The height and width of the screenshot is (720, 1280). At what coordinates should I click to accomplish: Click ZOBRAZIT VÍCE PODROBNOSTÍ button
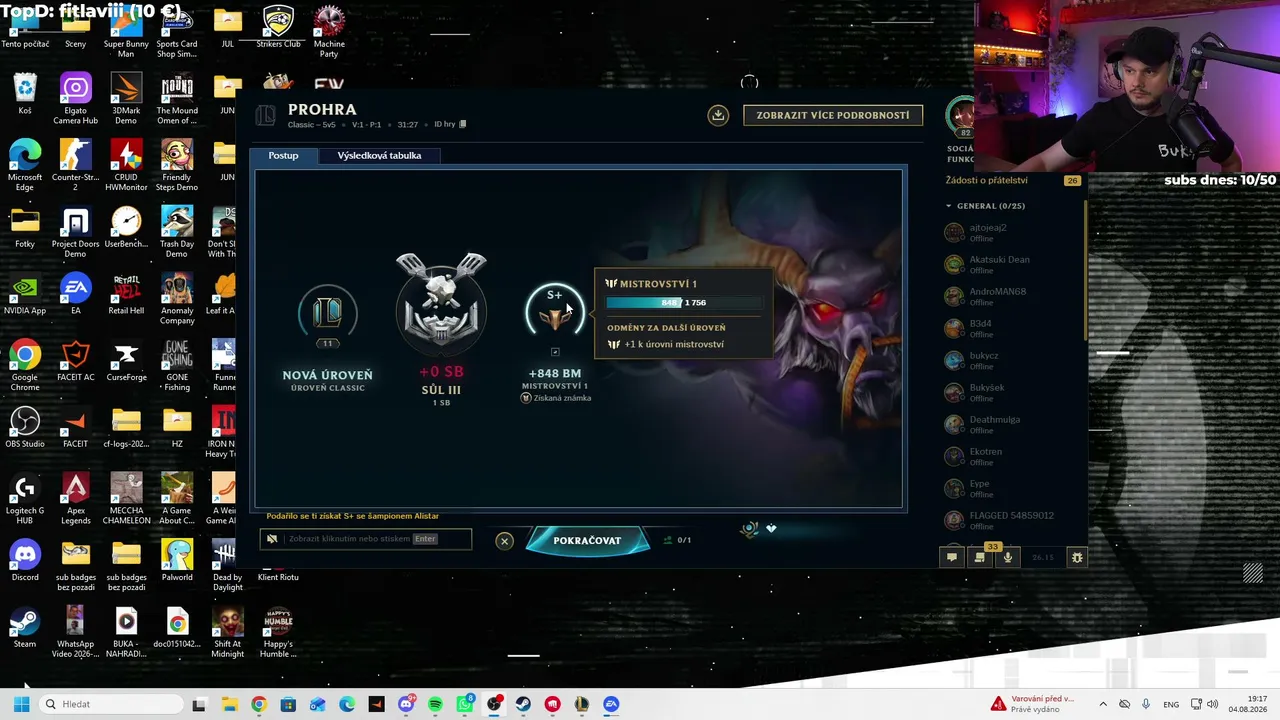[x=833, y=115]
